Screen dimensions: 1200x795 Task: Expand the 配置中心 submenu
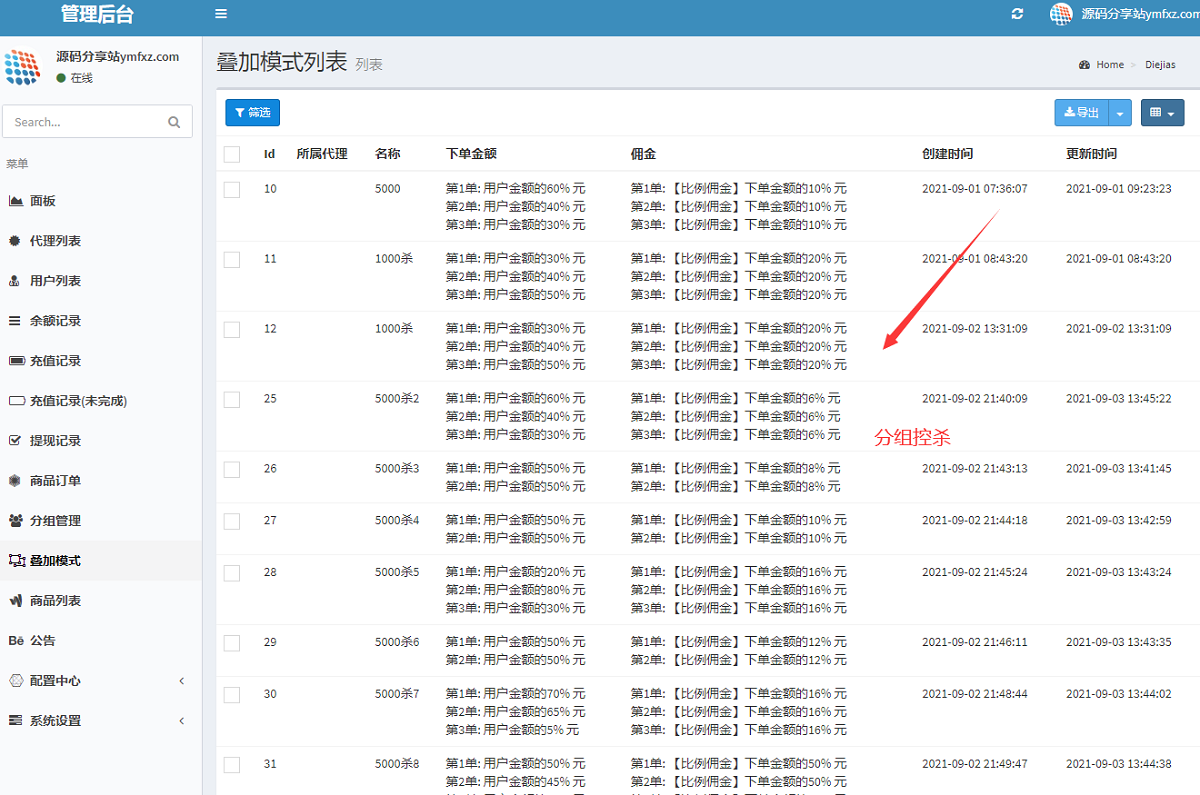[x=55, y=681]
